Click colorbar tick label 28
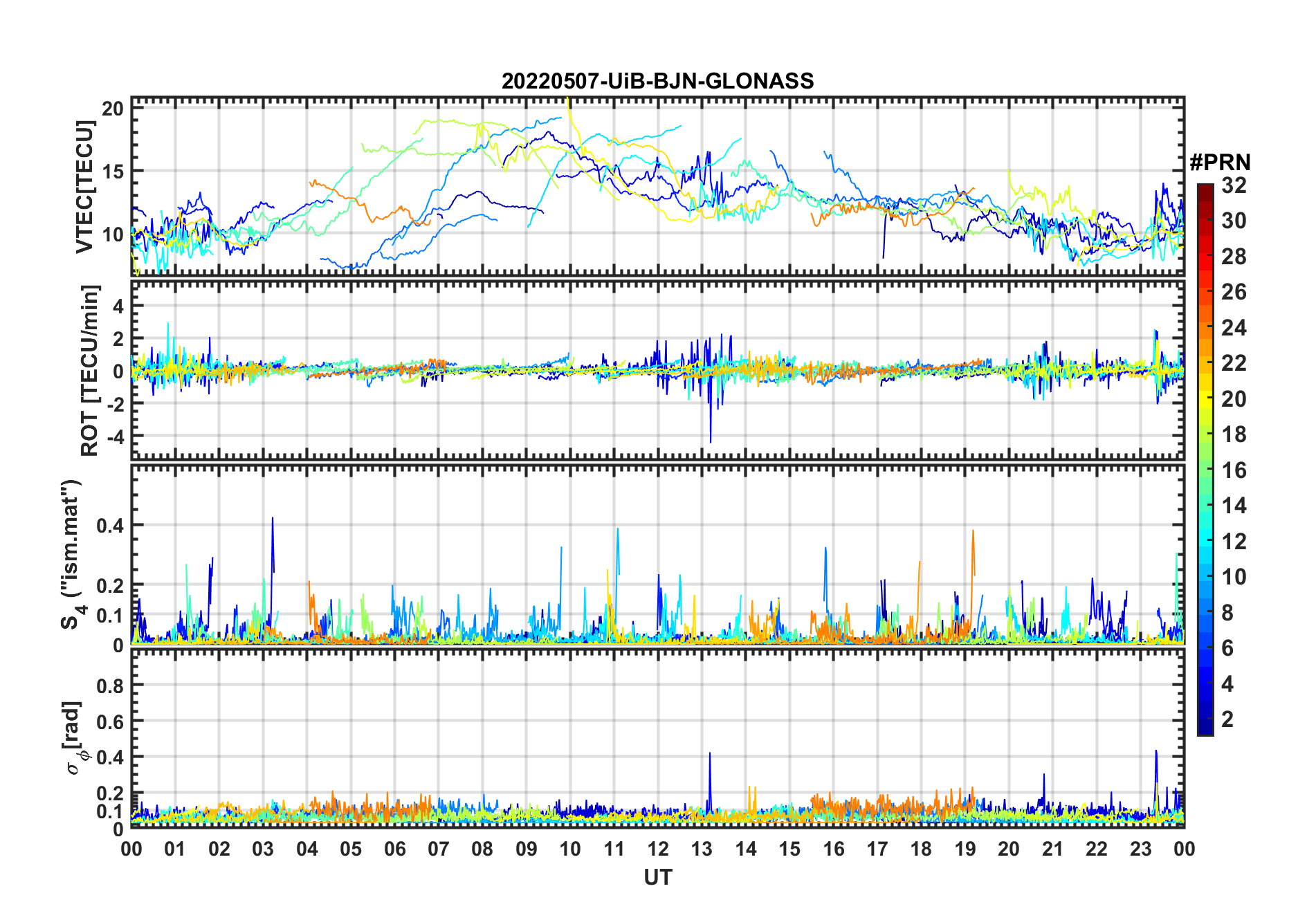This screenshot has width=1316, height=920. (x=1234, y=256)
